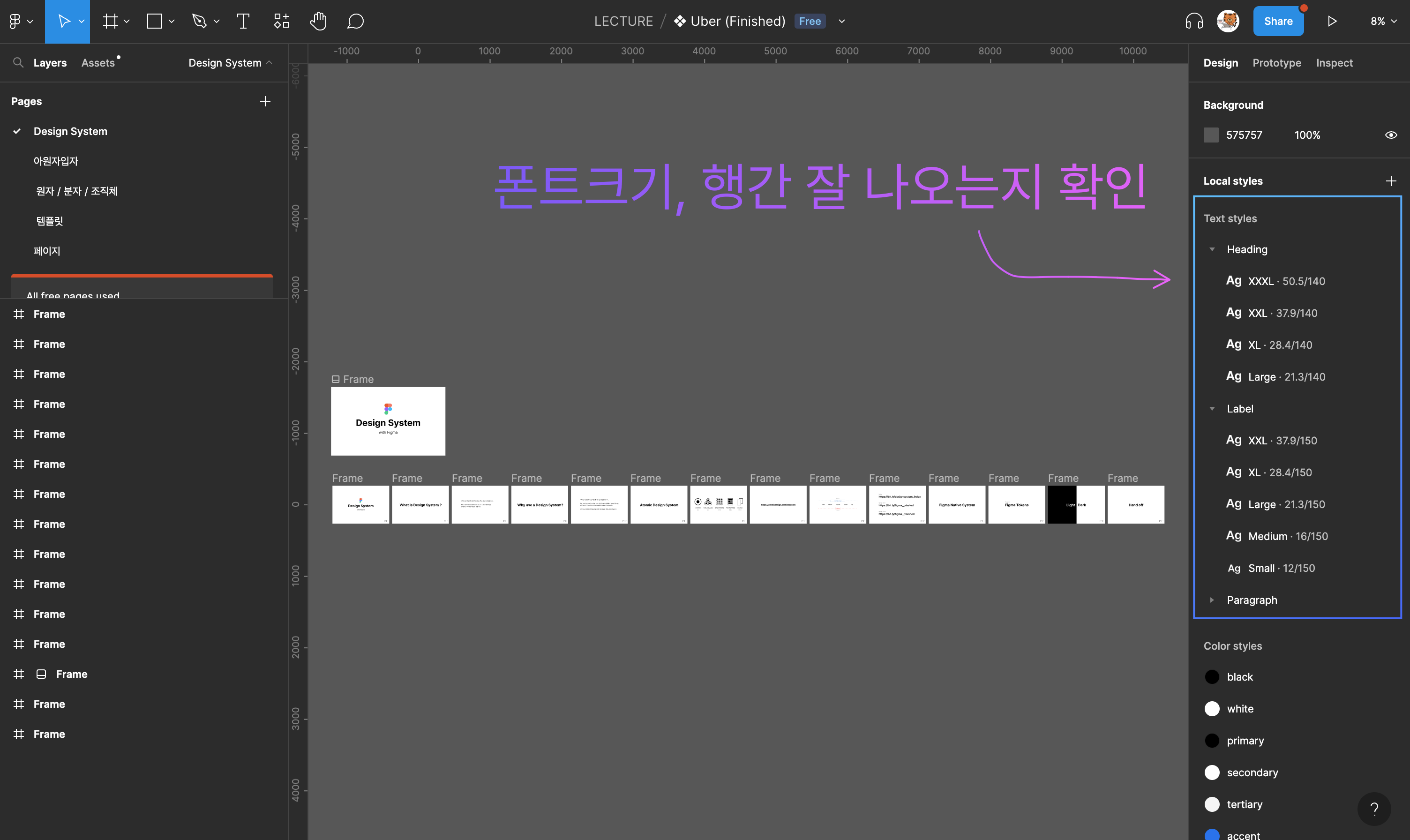Select the Light Dark frame thumbnail
The image size is (1410, 840).
click(1076, 504)
